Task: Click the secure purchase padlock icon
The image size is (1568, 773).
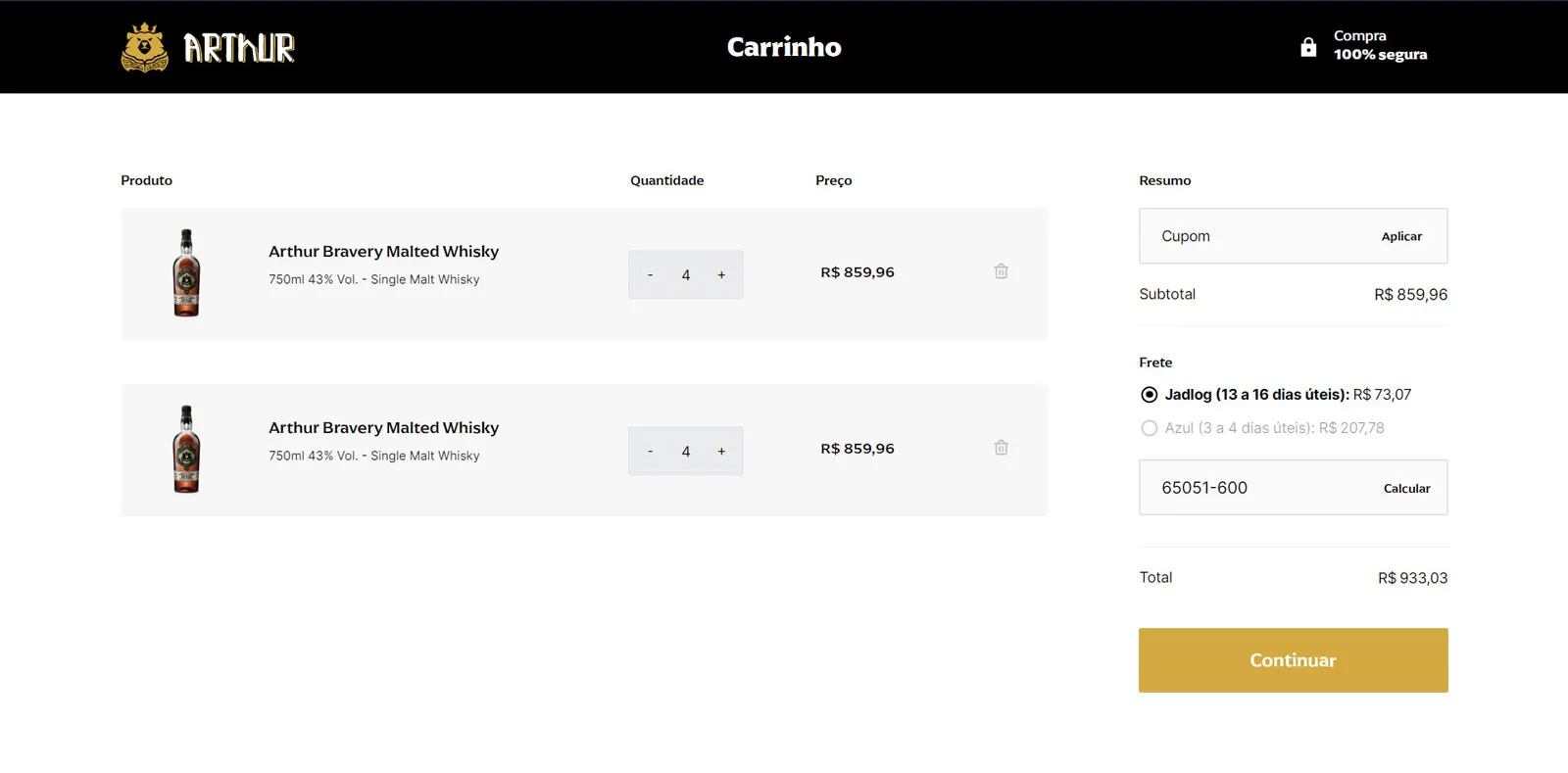Action: click(x=1308, y=47)
